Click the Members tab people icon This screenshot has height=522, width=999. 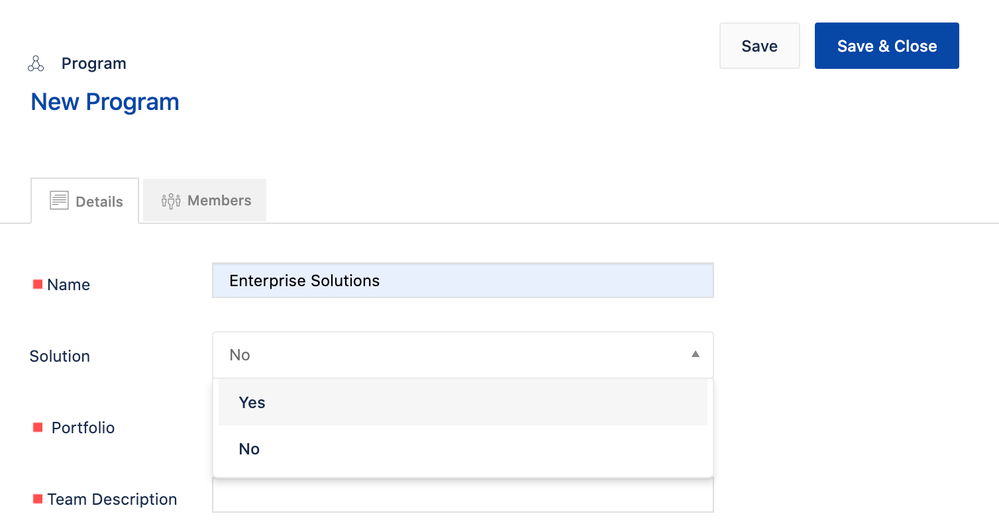pos(171,201)
